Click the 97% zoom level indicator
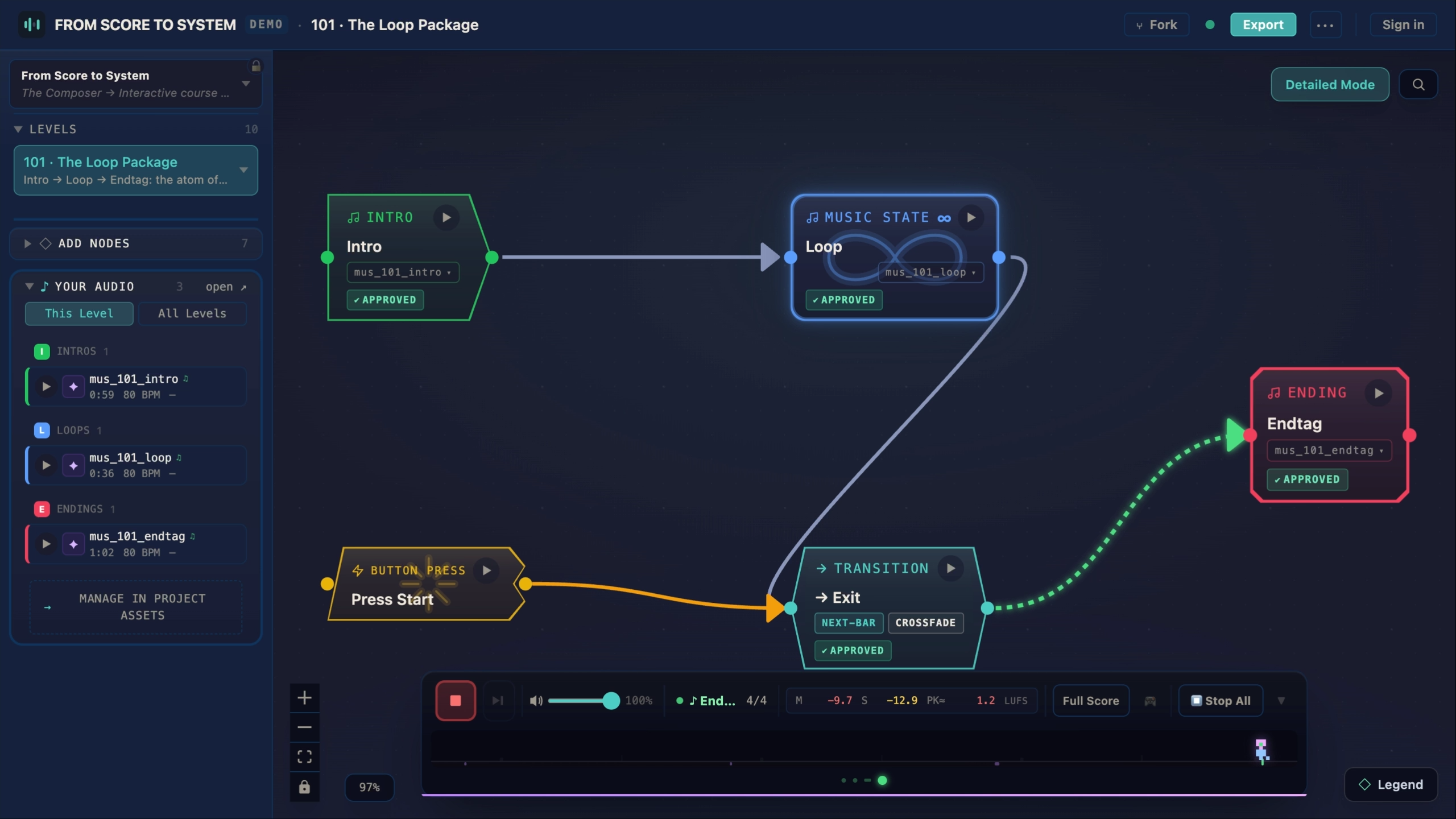Image resolution: width=1456 pixels, height=819 pixels. click(369, 787)
